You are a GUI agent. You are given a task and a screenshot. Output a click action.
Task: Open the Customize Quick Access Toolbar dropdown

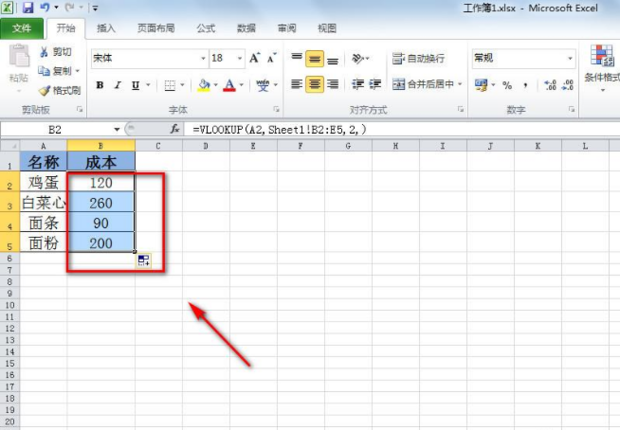pyautogui.click(x=95, y=8)
